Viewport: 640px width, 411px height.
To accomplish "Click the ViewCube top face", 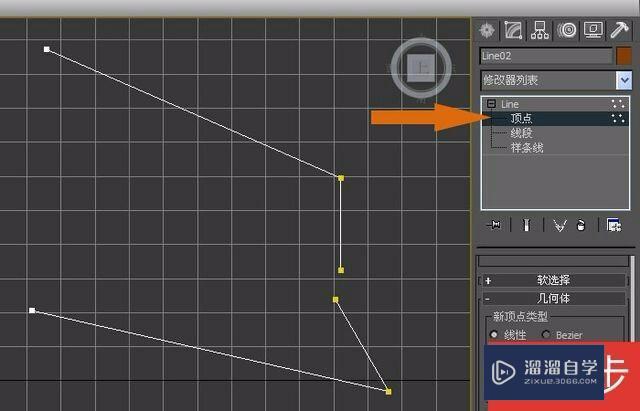I will point(421,67).
